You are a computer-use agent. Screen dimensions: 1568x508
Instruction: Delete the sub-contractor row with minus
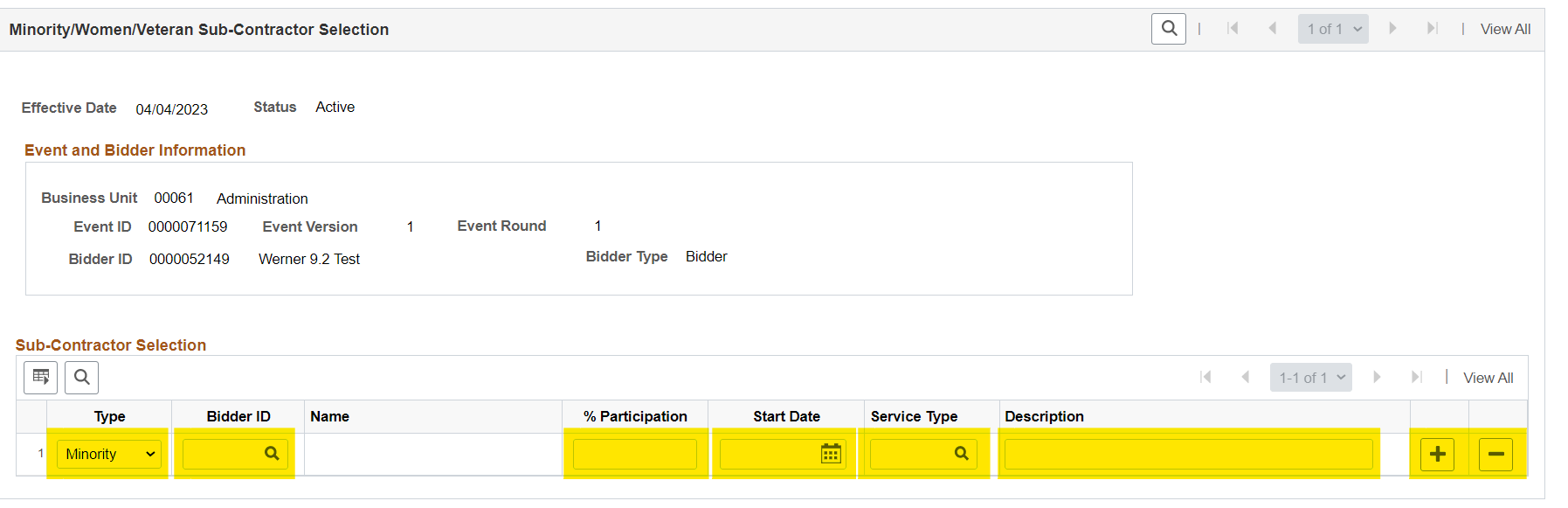click(x=1495, y=455)
